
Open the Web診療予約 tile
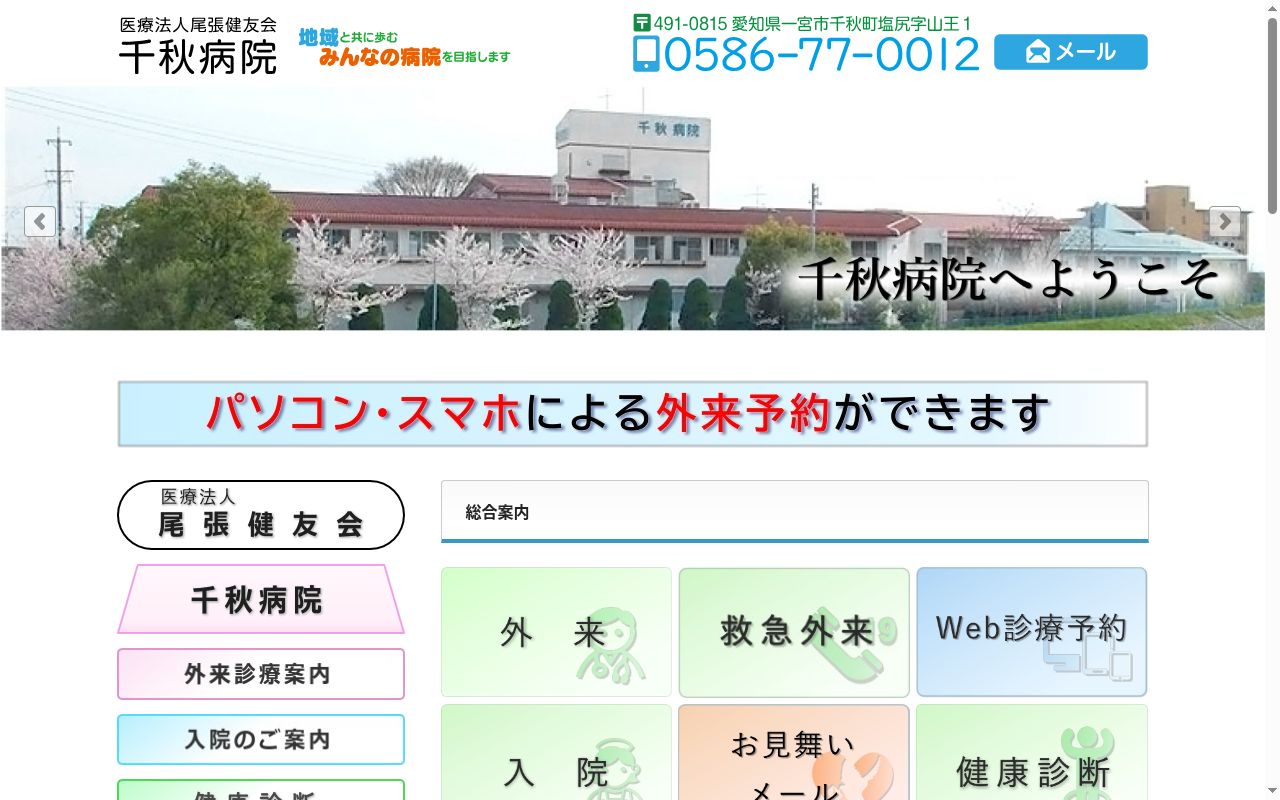[1032, 632]
